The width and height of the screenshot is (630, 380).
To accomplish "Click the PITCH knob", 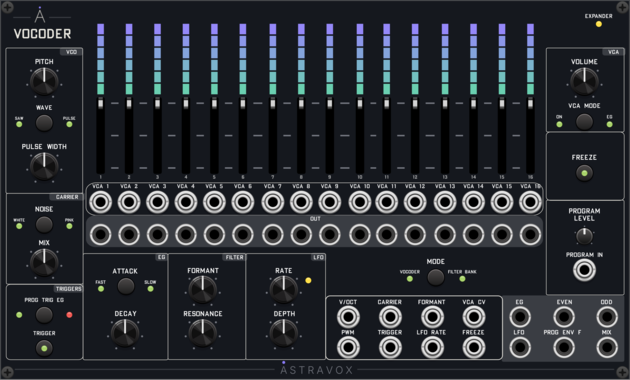I will point(44,82).
